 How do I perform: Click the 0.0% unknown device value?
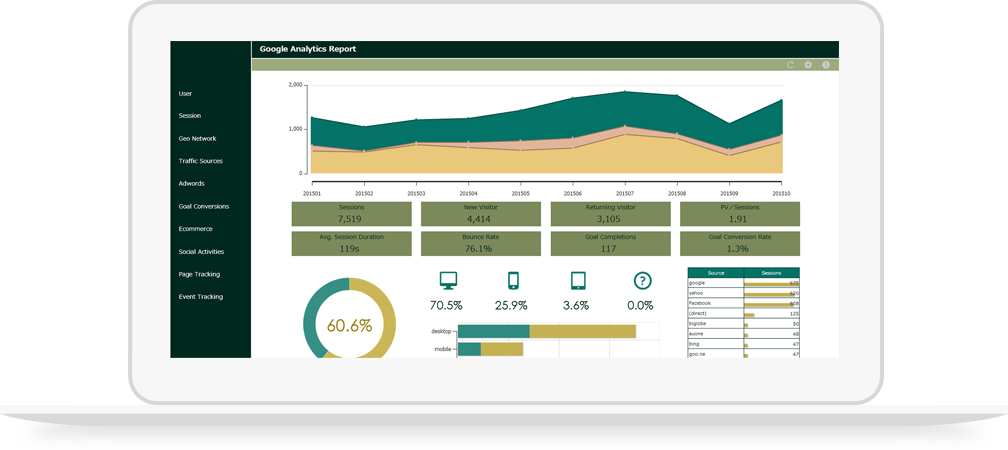[640, 306]
